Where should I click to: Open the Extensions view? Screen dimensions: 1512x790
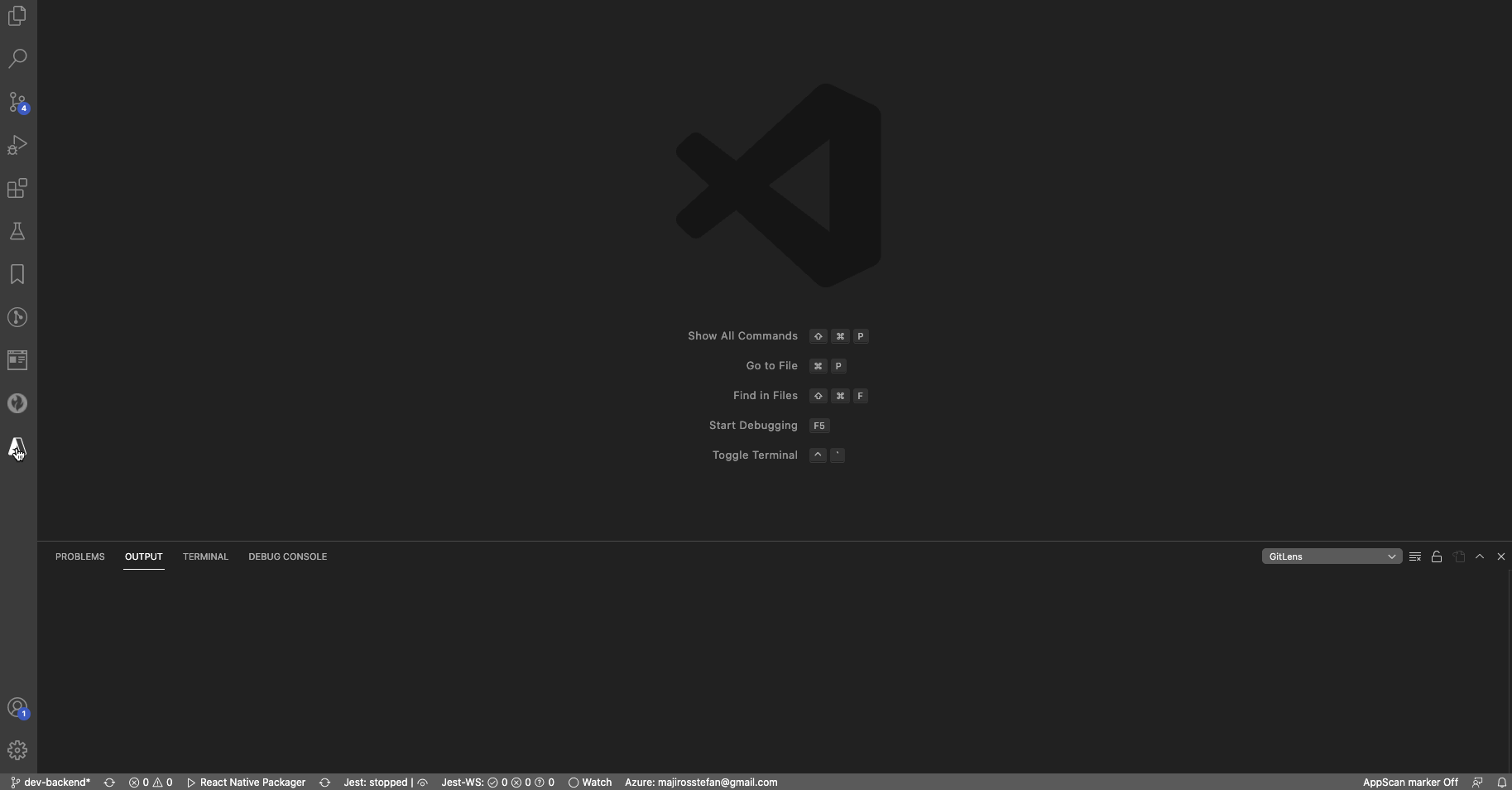click(x=17, y=188)
